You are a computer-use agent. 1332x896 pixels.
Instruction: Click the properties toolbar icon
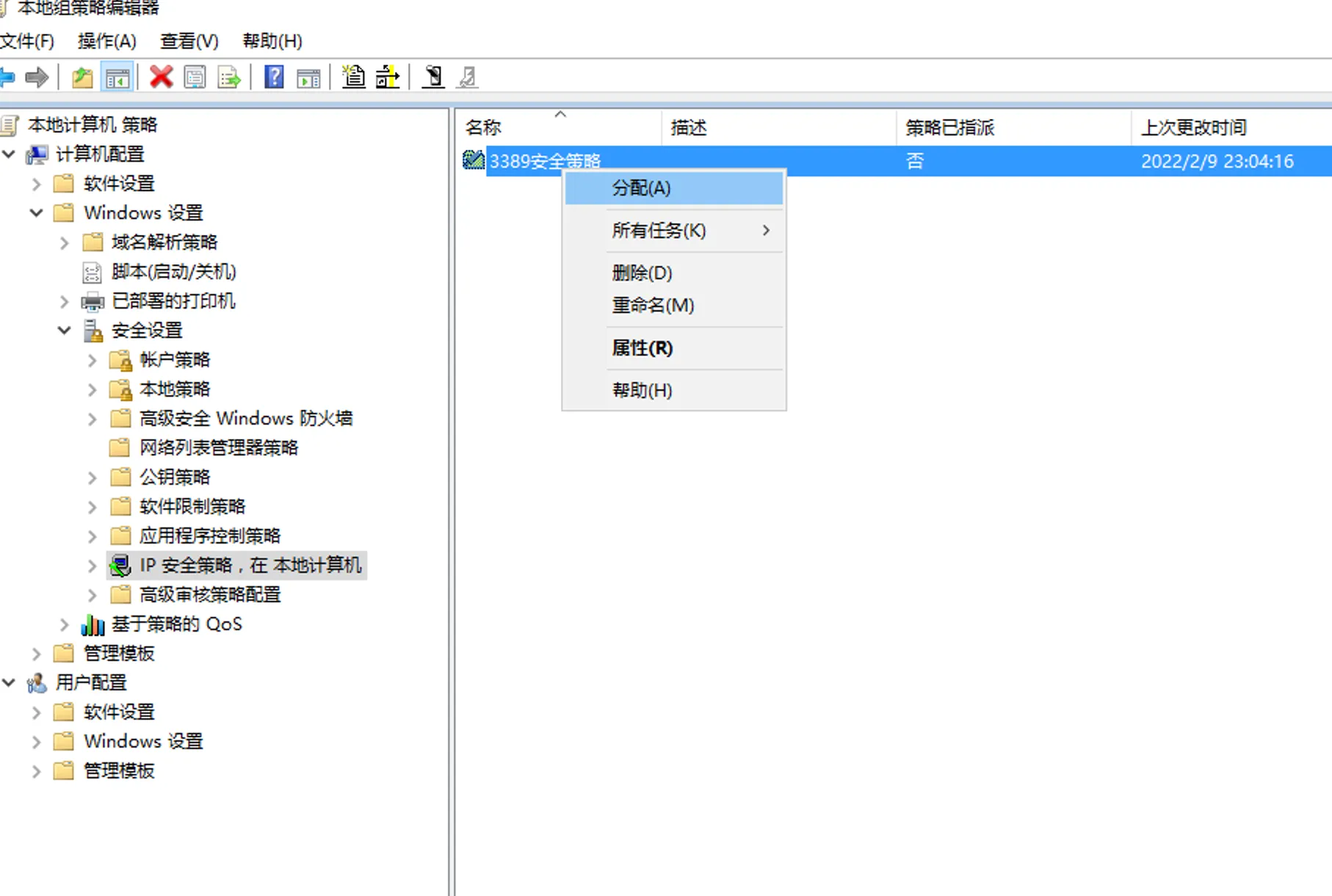[195, 77]
